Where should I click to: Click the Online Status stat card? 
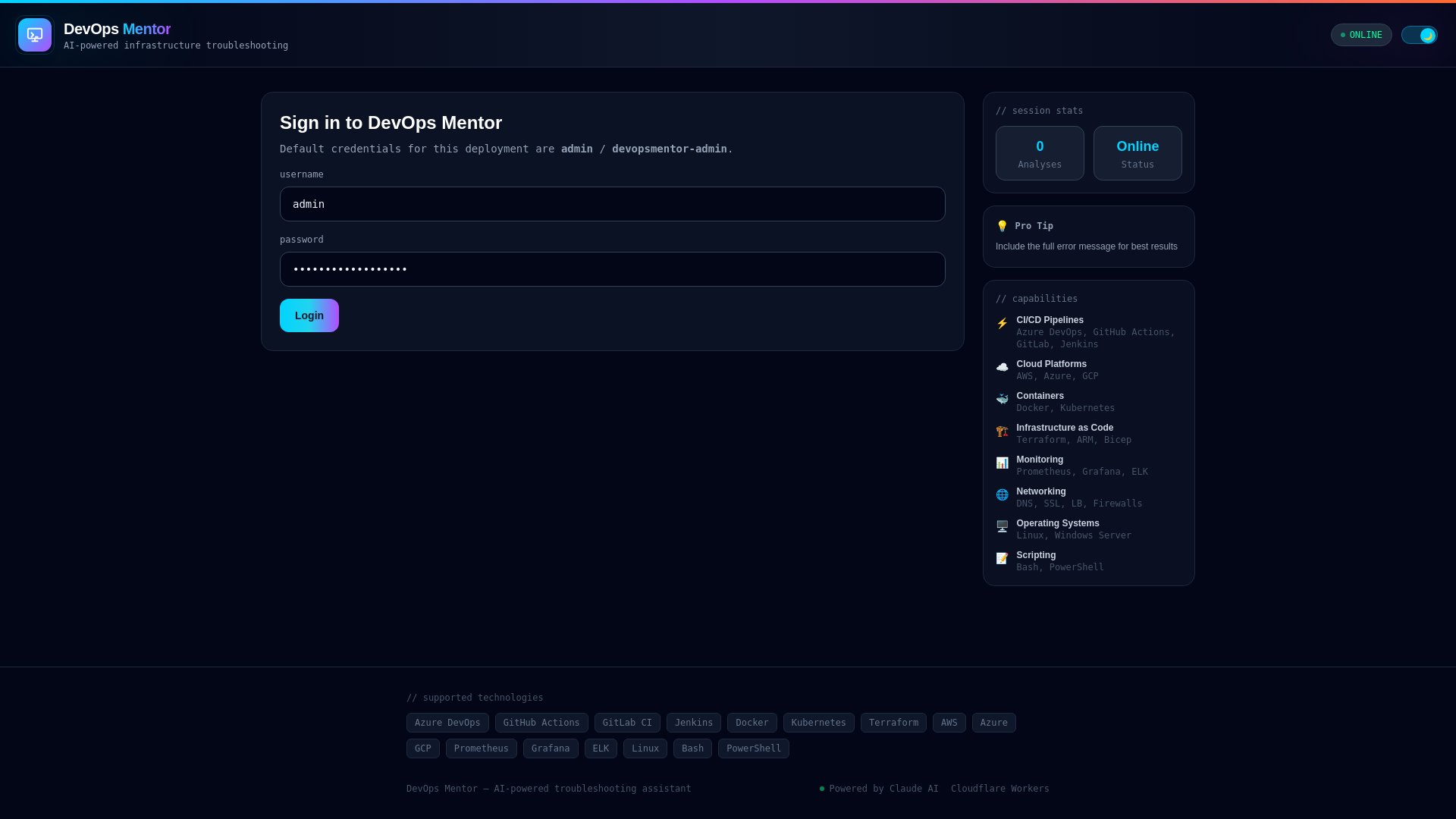1137,153
